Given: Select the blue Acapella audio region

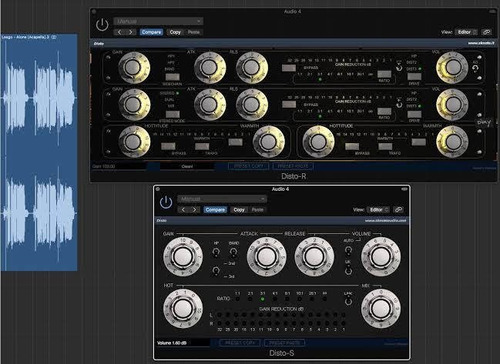Looking at the screenshot, I should click(x=39, y=152).
